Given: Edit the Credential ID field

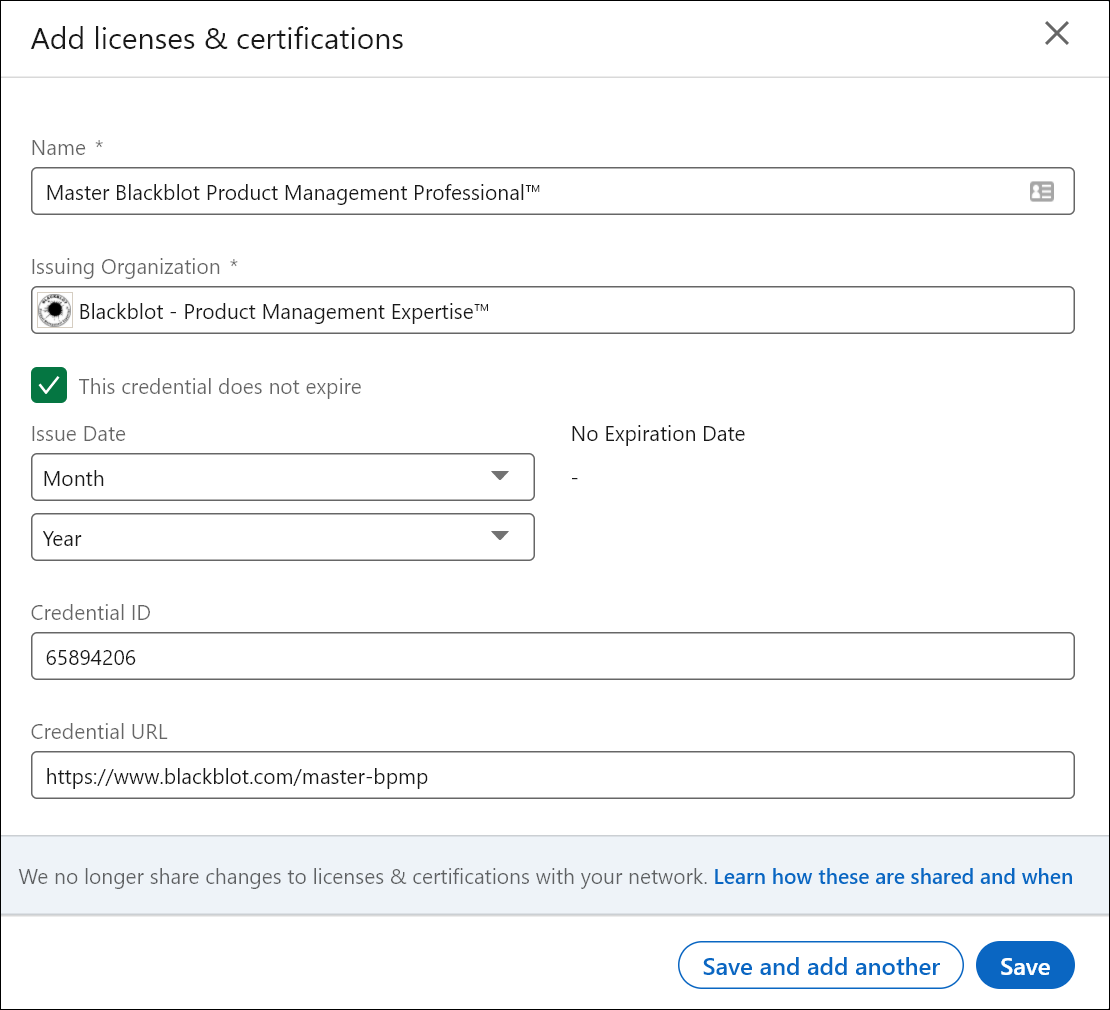Looking at the screenshot, I should tap(552, 656).
